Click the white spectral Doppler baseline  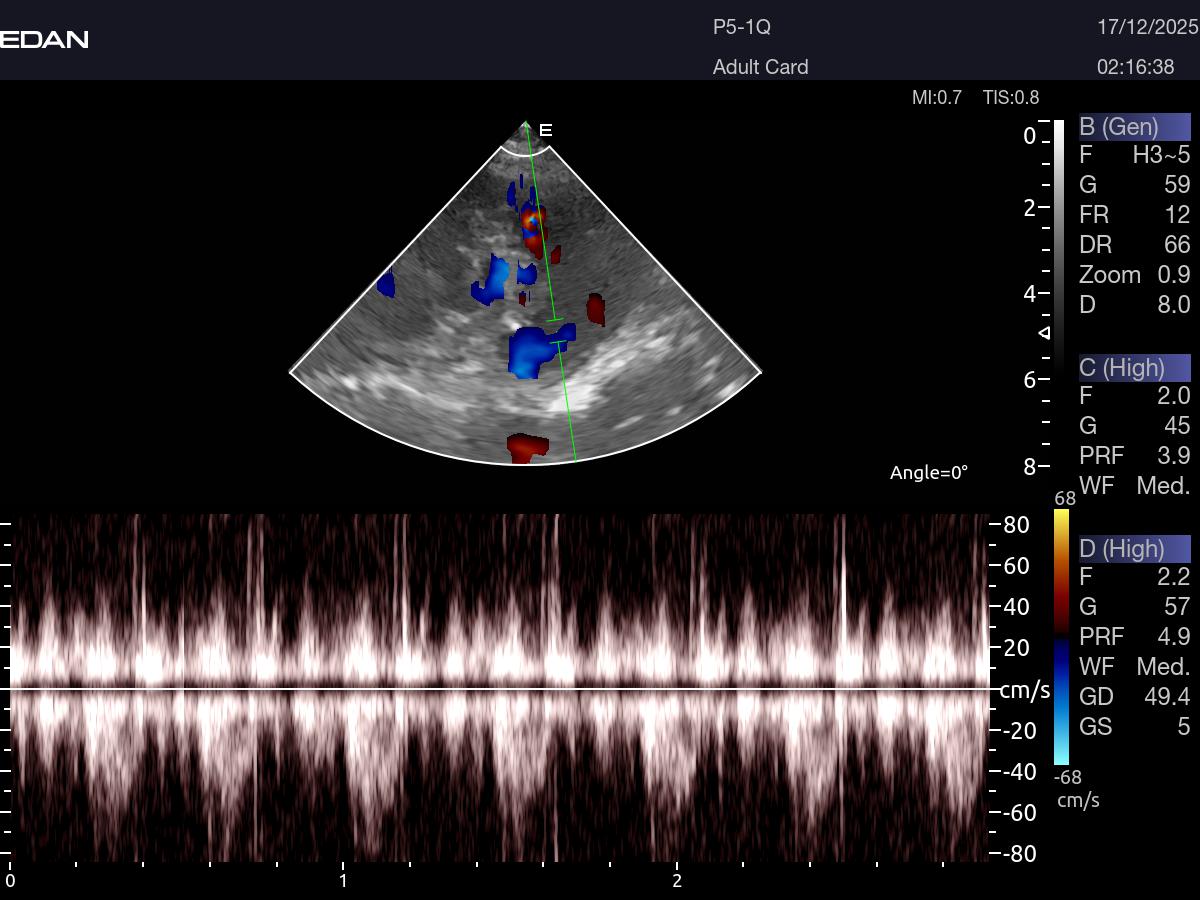tap(500, 688)
